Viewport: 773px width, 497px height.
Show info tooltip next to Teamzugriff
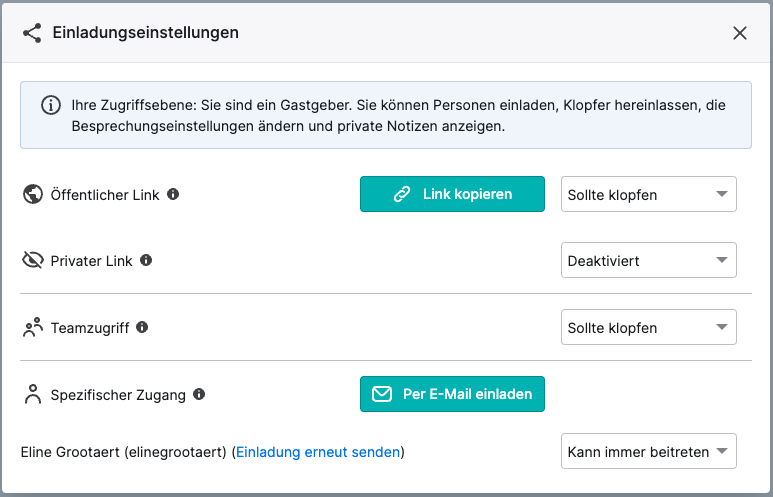(x=142, y=327)
